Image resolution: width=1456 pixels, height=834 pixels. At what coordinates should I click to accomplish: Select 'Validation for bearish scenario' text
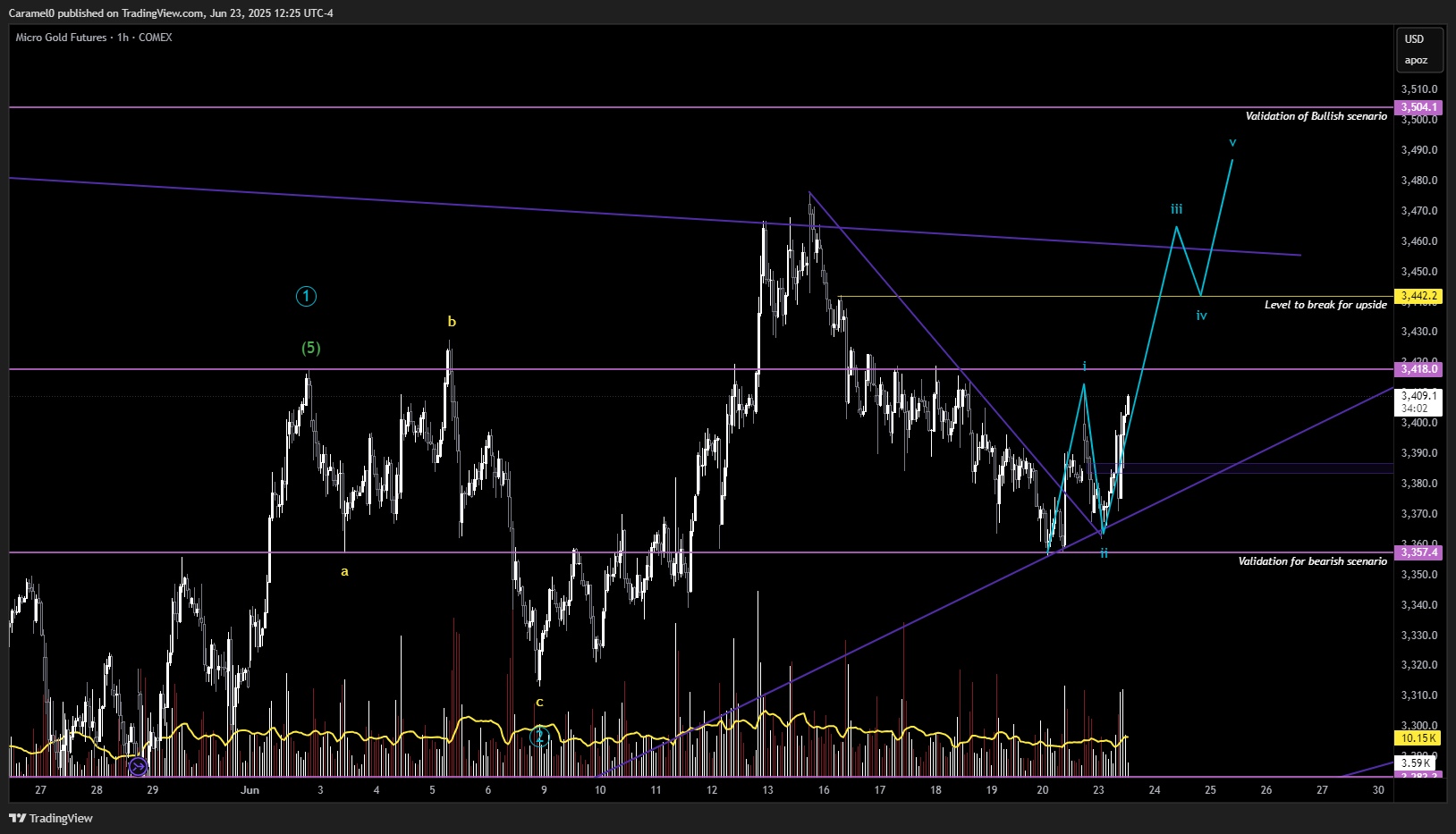1312,561
